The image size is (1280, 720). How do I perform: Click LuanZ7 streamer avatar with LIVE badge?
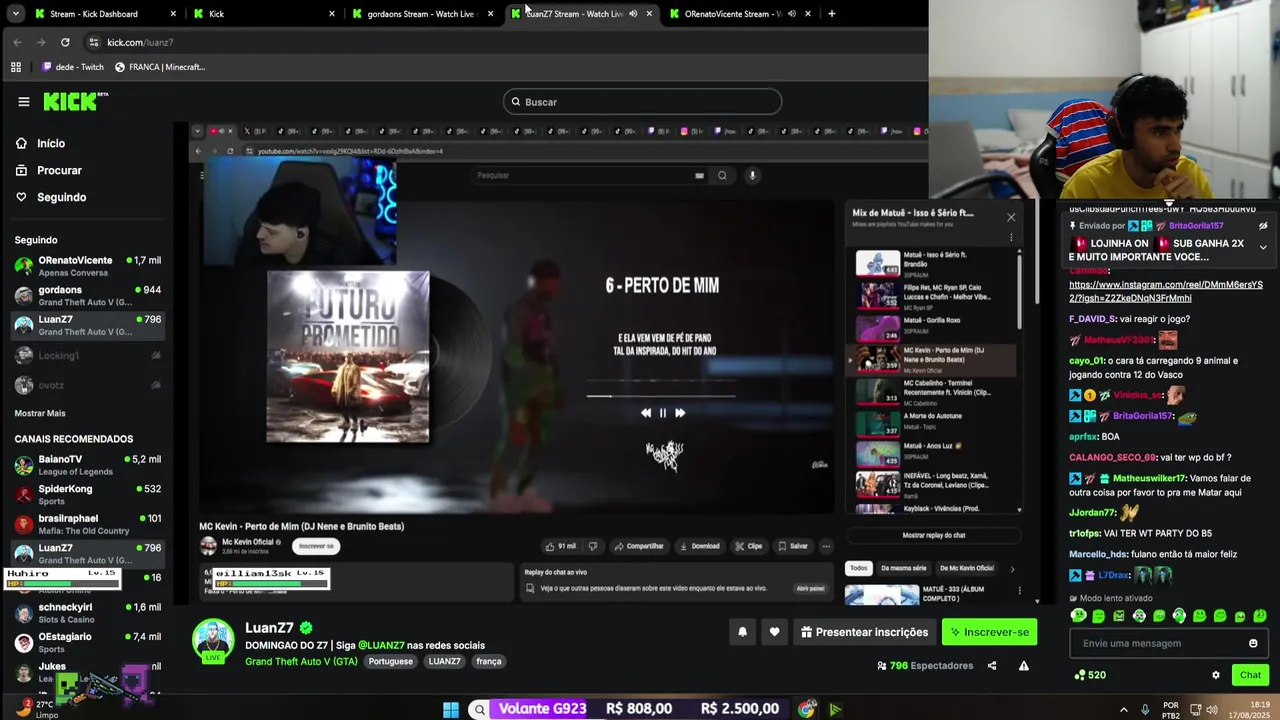213,641
